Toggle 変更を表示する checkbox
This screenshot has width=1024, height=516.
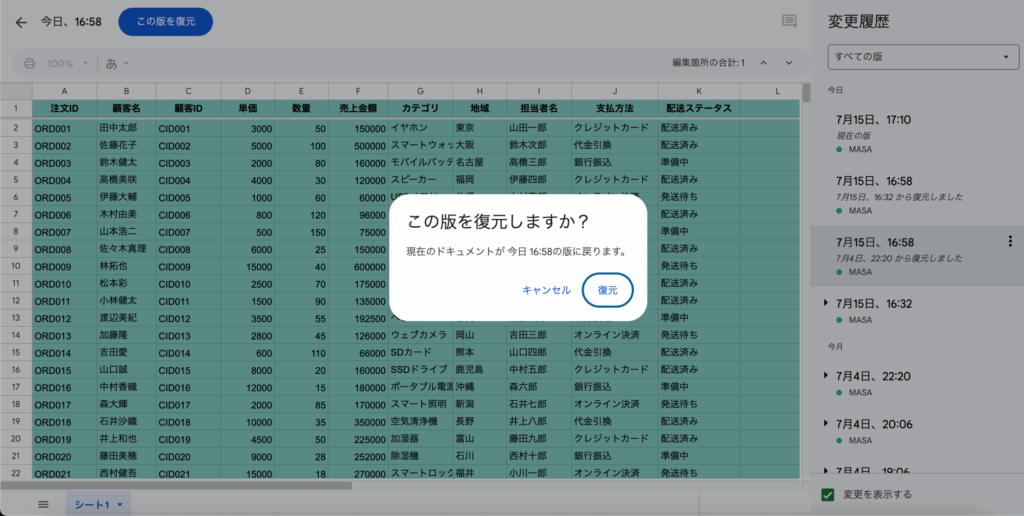click(827, 494)
